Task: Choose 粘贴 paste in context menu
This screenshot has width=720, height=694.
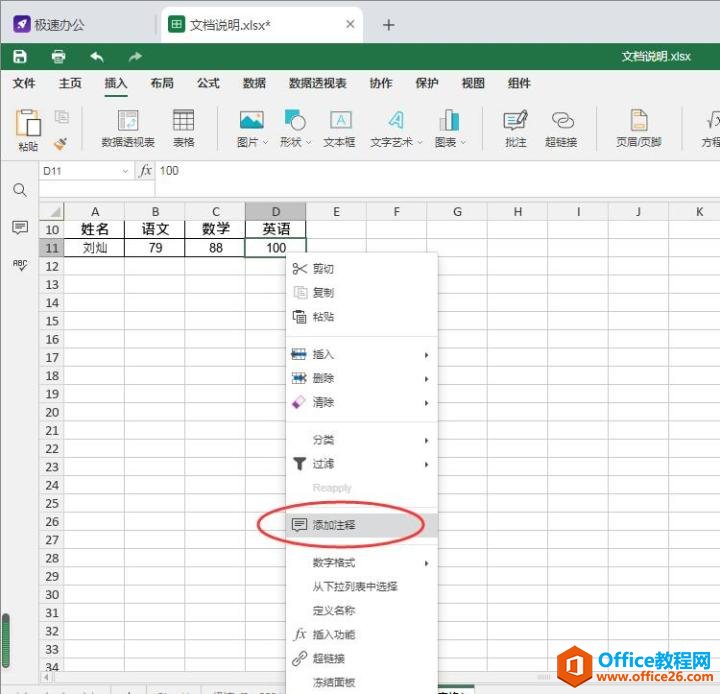Action: [x=362, y=316]
